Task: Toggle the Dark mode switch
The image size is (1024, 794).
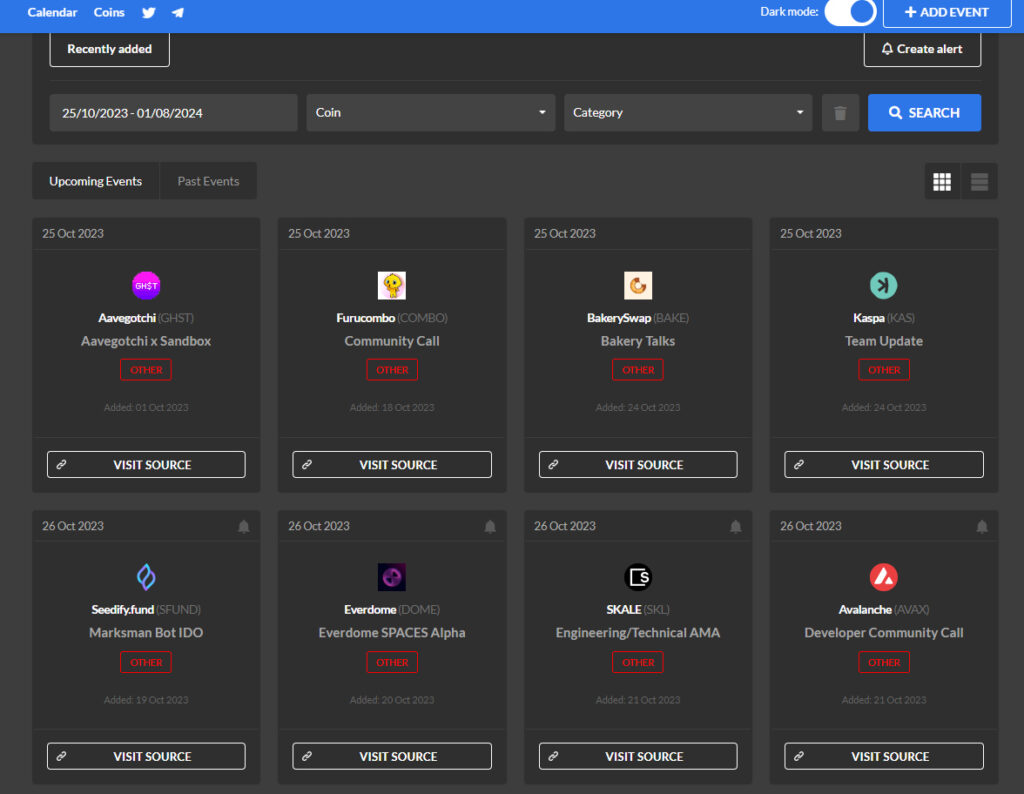Action: (x=850, y=12)
